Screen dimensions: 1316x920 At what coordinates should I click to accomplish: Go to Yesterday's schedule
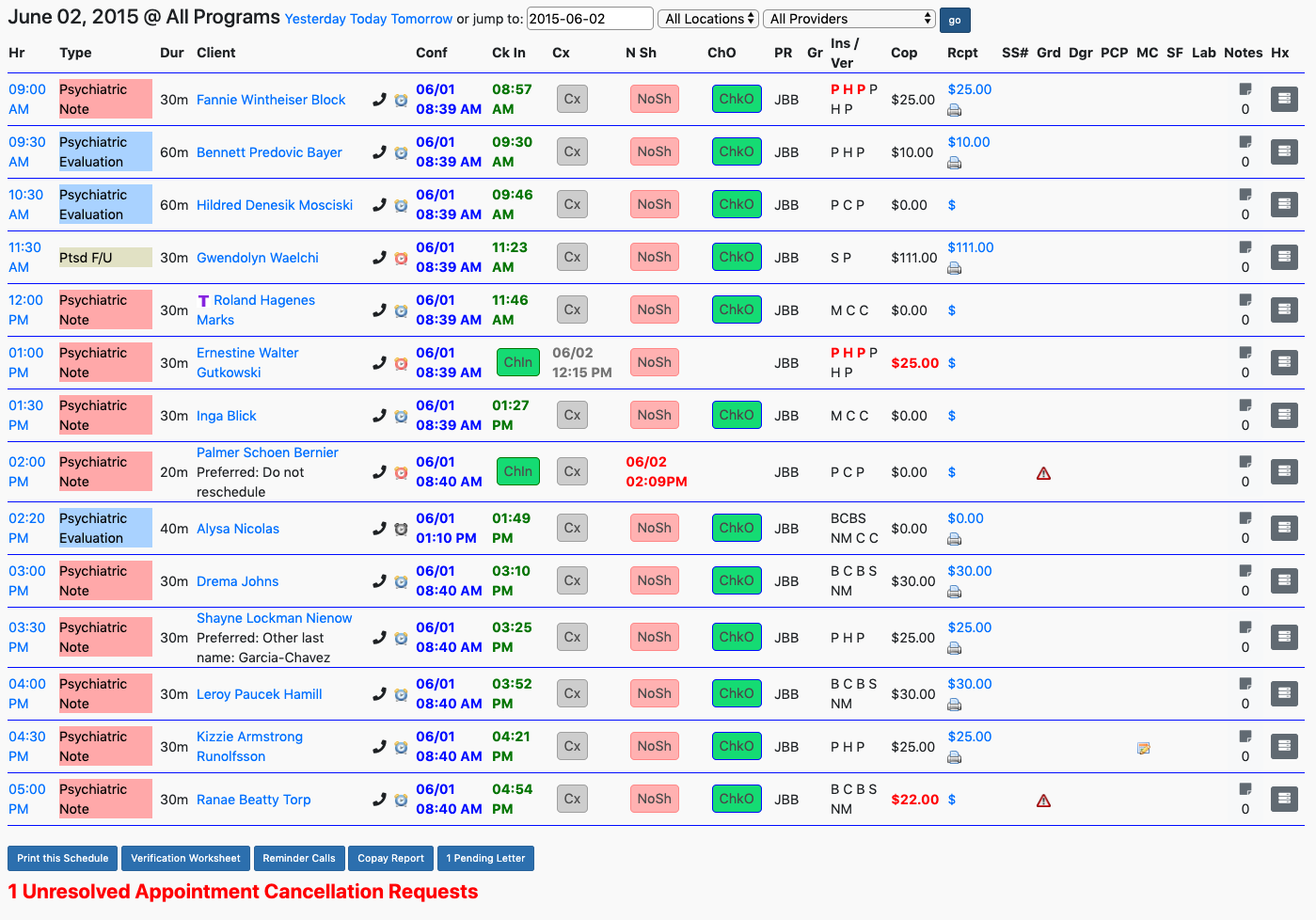(315, 19)
